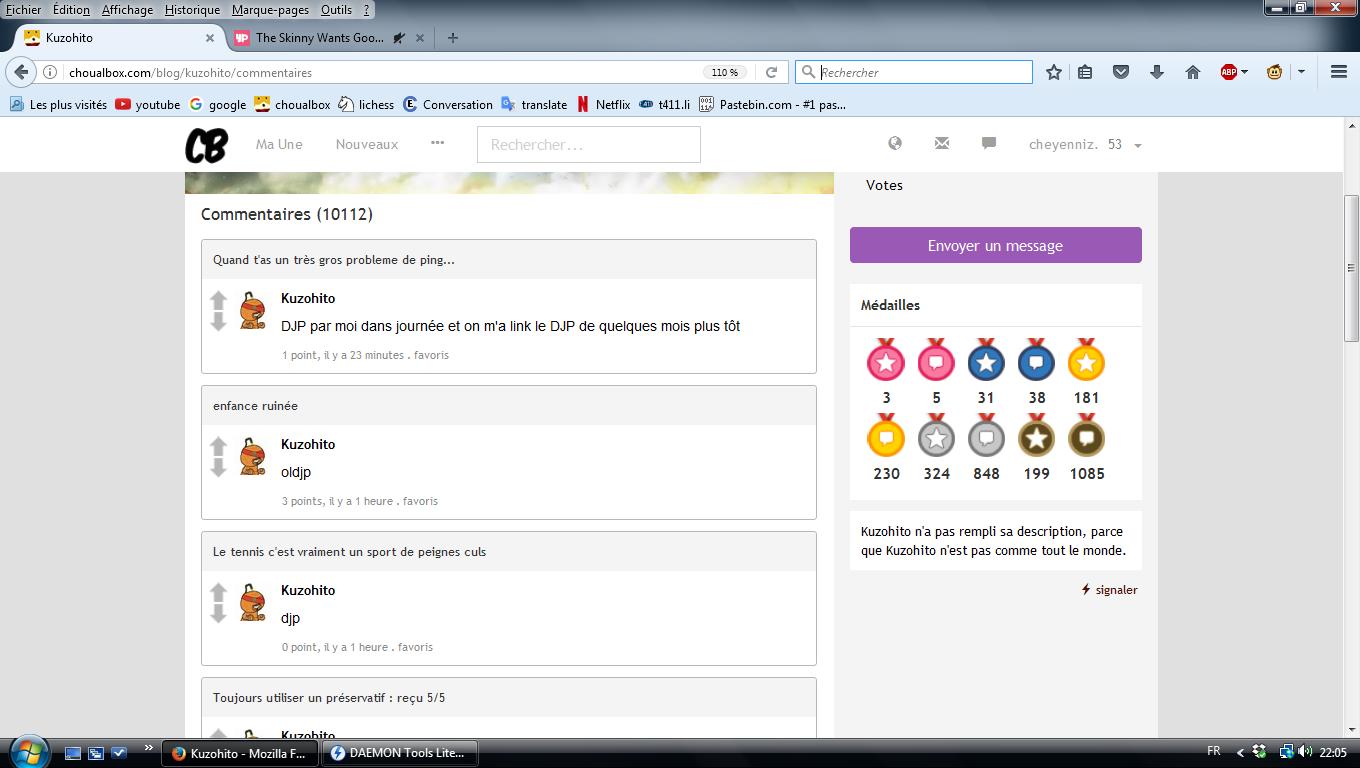The width and height of the screenshot is (1360, 768).
Task: Open the Netflix bookmark
Action: (603, 104)
